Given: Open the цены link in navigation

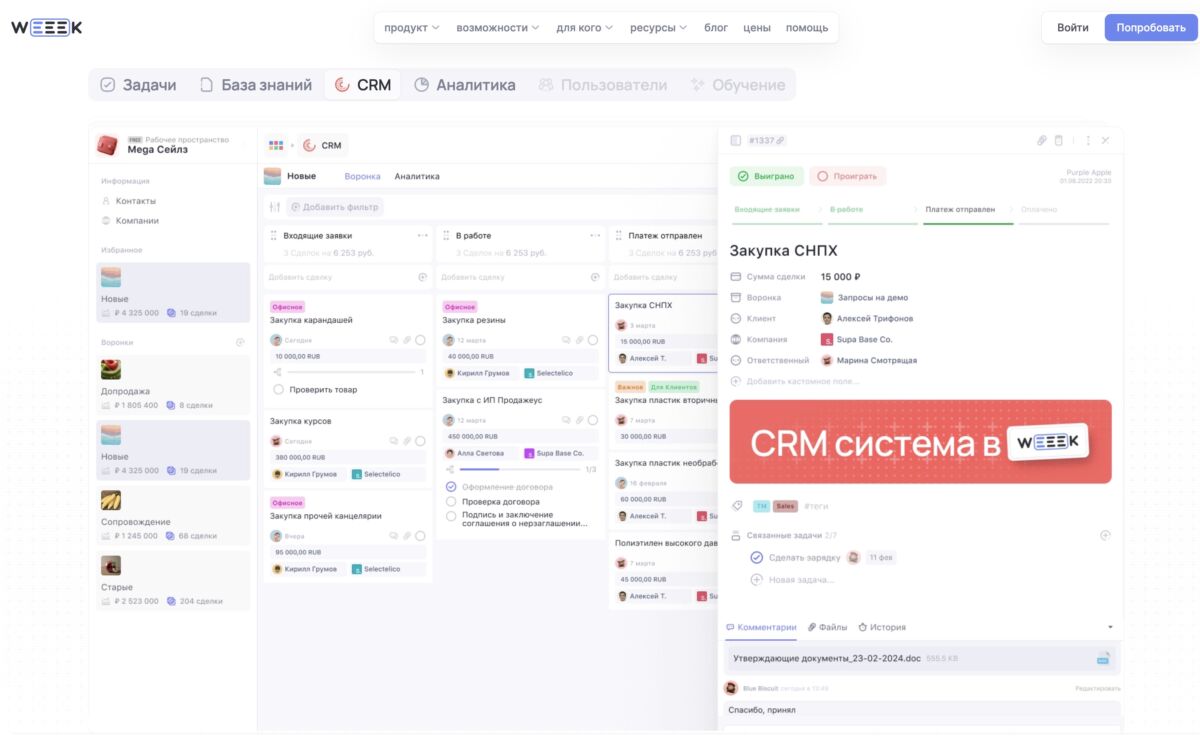Looking at the screenshot, I should (757, 28).
